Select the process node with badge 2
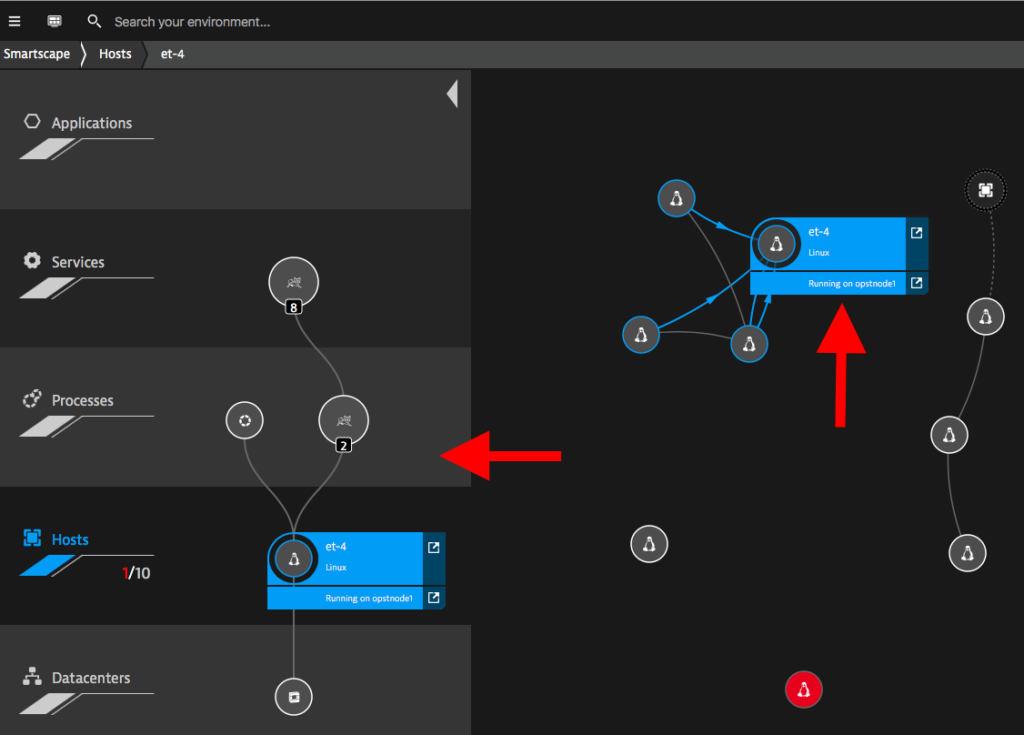The height and width of the screenshot is (735, 1024). tap(344, 420)
